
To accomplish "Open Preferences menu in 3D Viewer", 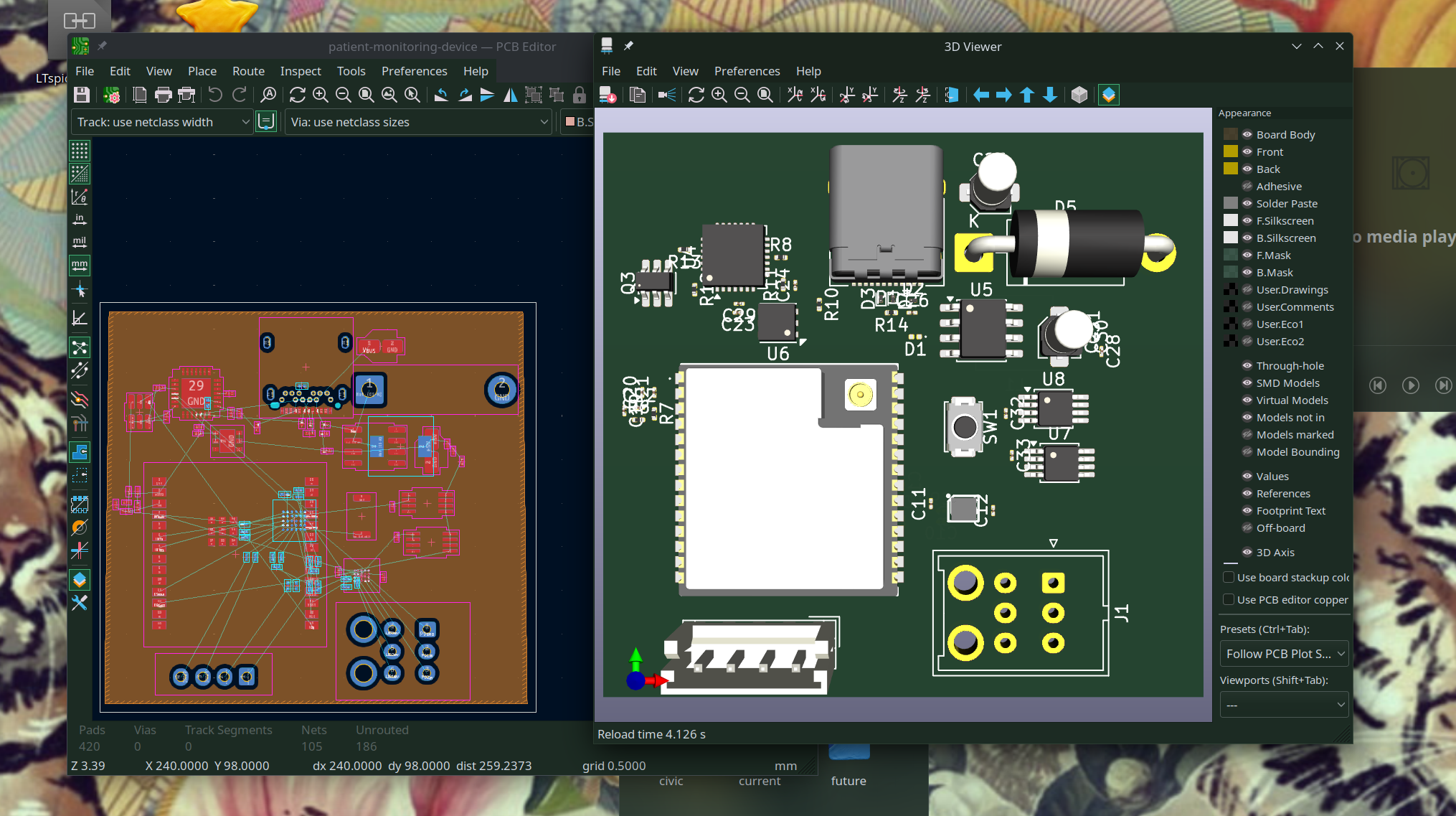I will pos(747,71).
